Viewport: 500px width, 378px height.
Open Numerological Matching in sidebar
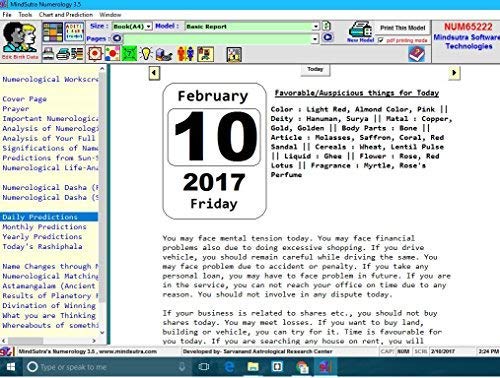coord(50,276)
